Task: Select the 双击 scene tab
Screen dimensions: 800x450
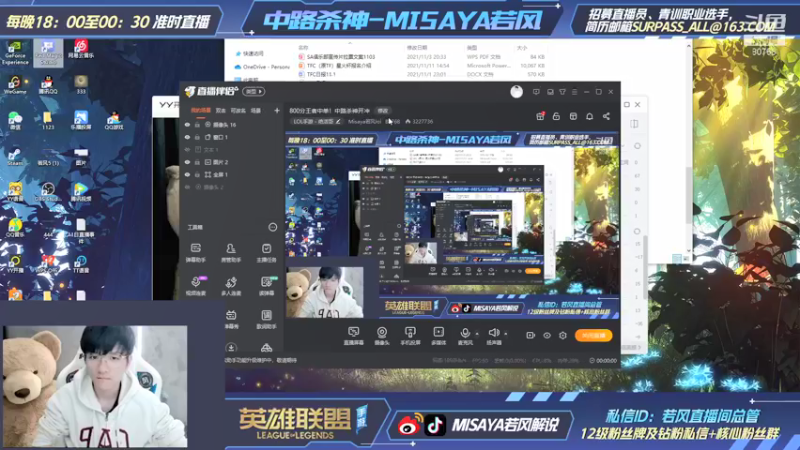Action: [x=220, y=110]
